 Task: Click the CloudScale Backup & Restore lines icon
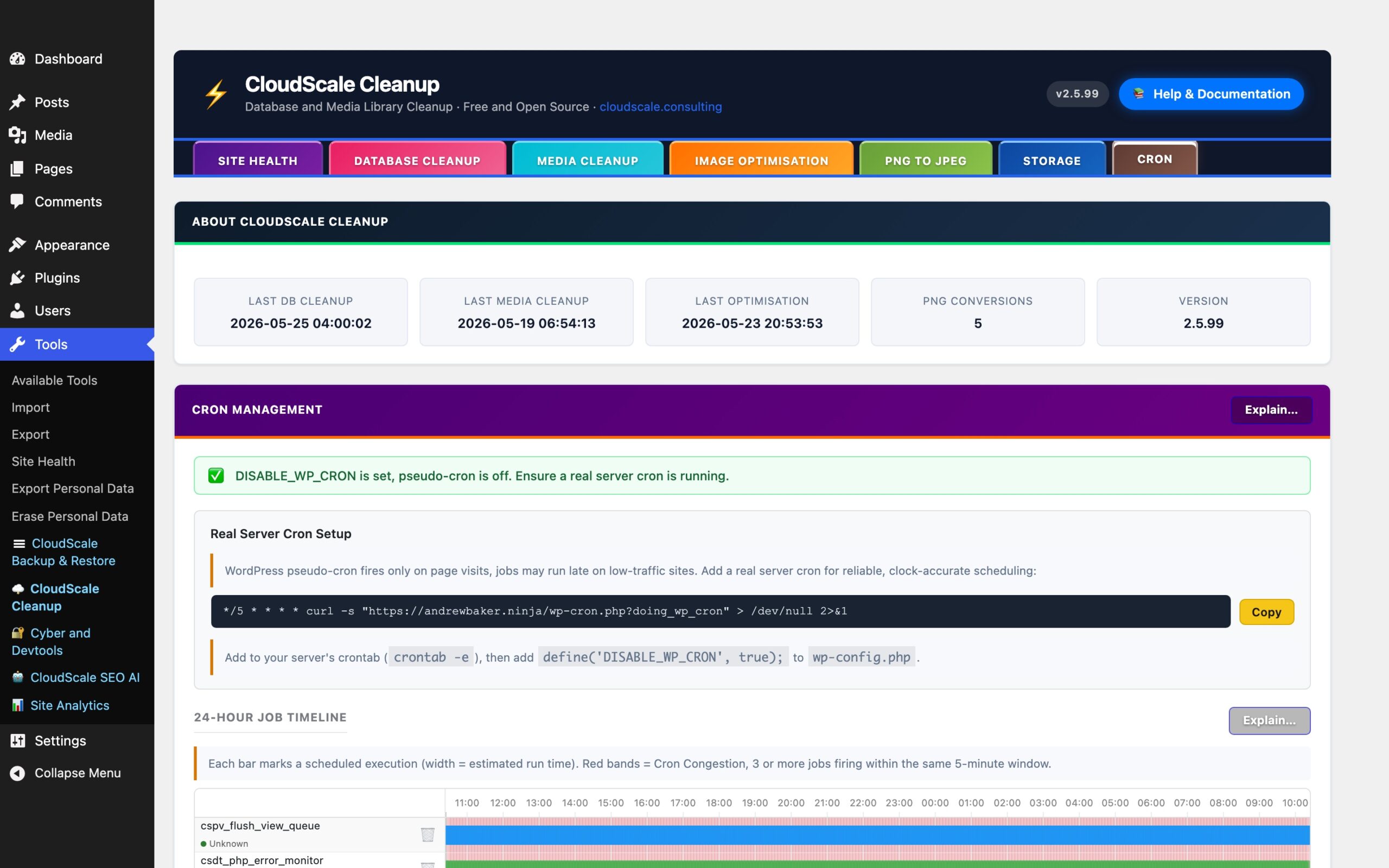click(19, 544)
